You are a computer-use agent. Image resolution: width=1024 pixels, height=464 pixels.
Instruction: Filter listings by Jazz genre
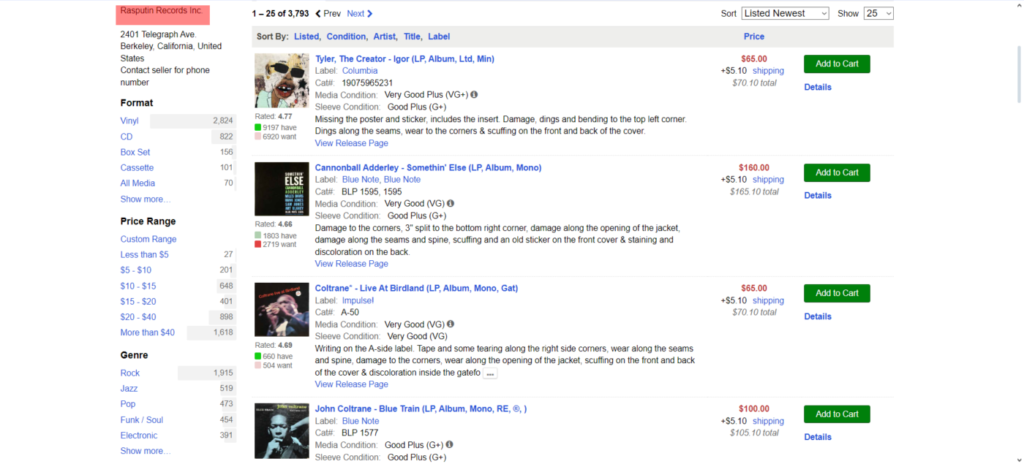(x=130, y=388)
